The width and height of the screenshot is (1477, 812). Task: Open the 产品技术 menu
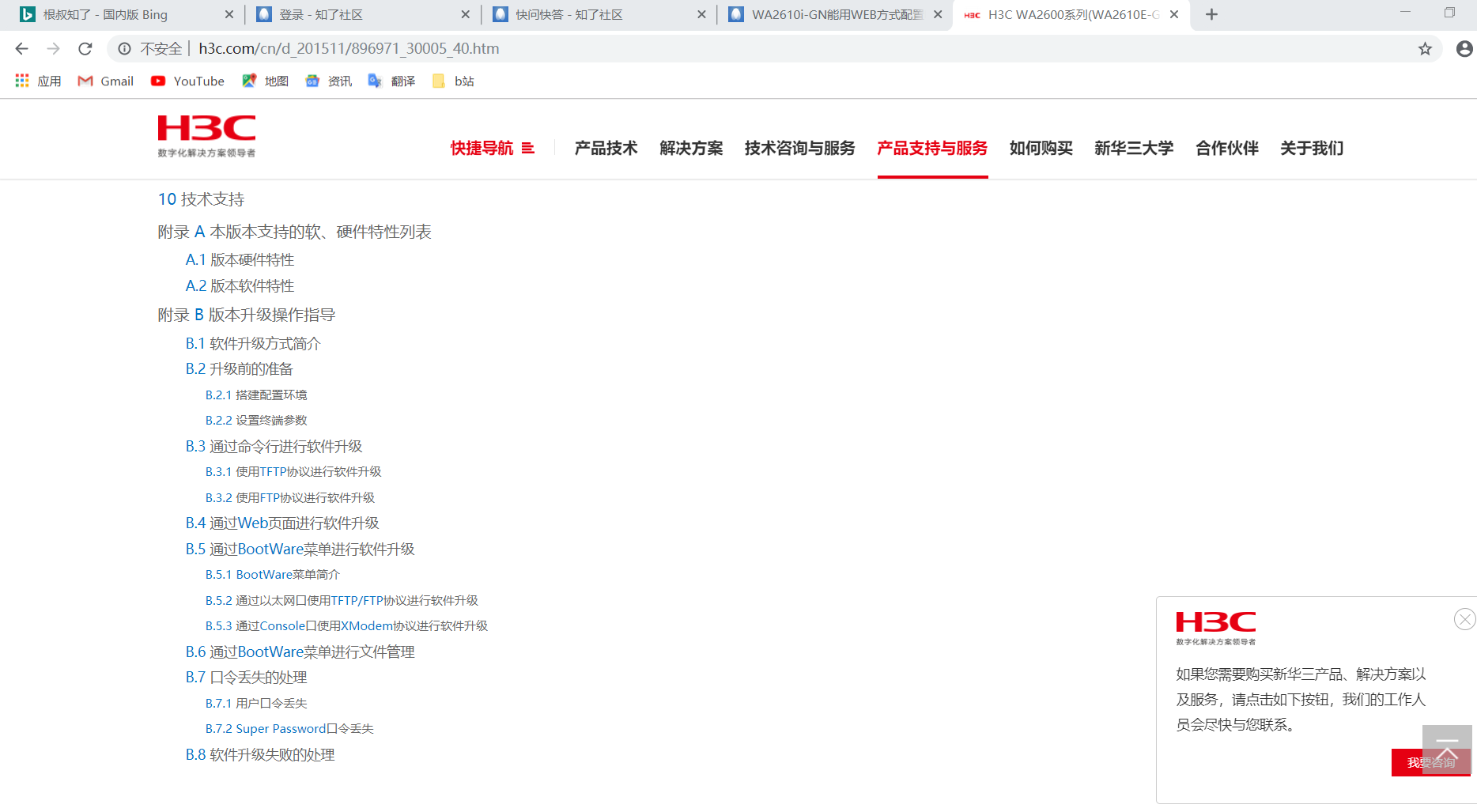tap(606, 148)
